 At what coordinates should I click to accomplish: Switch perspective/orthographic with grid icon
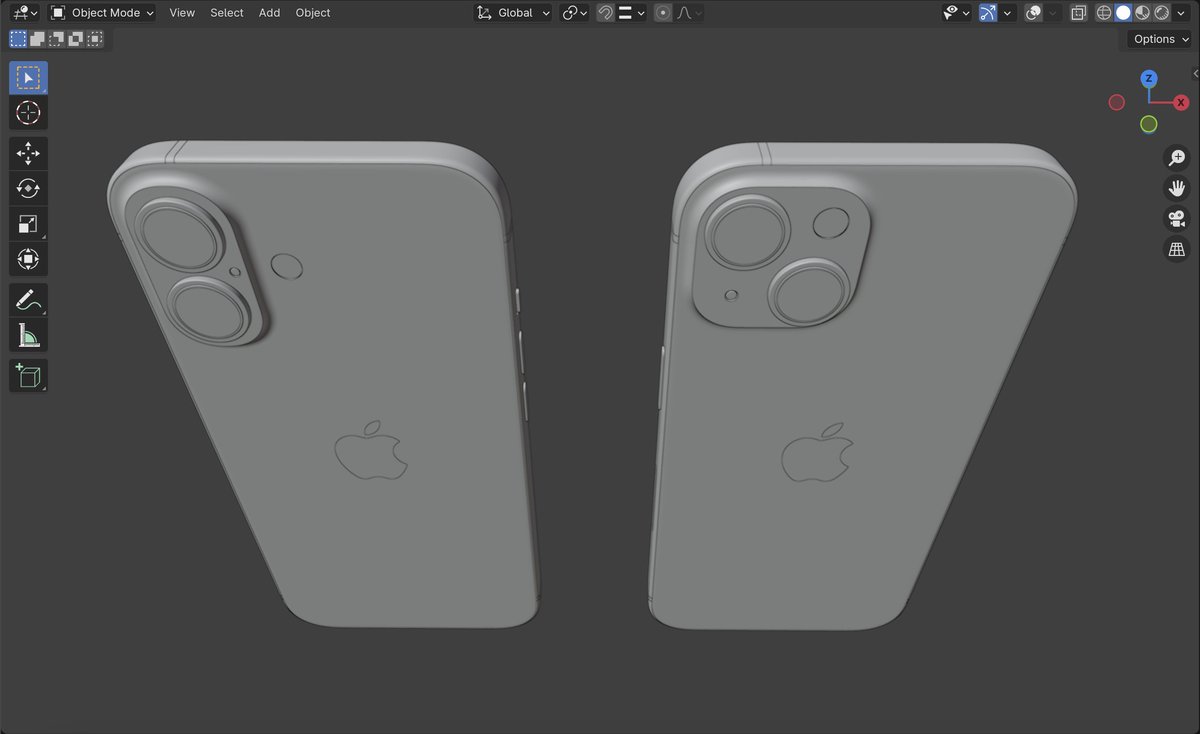pos(1177,250)
